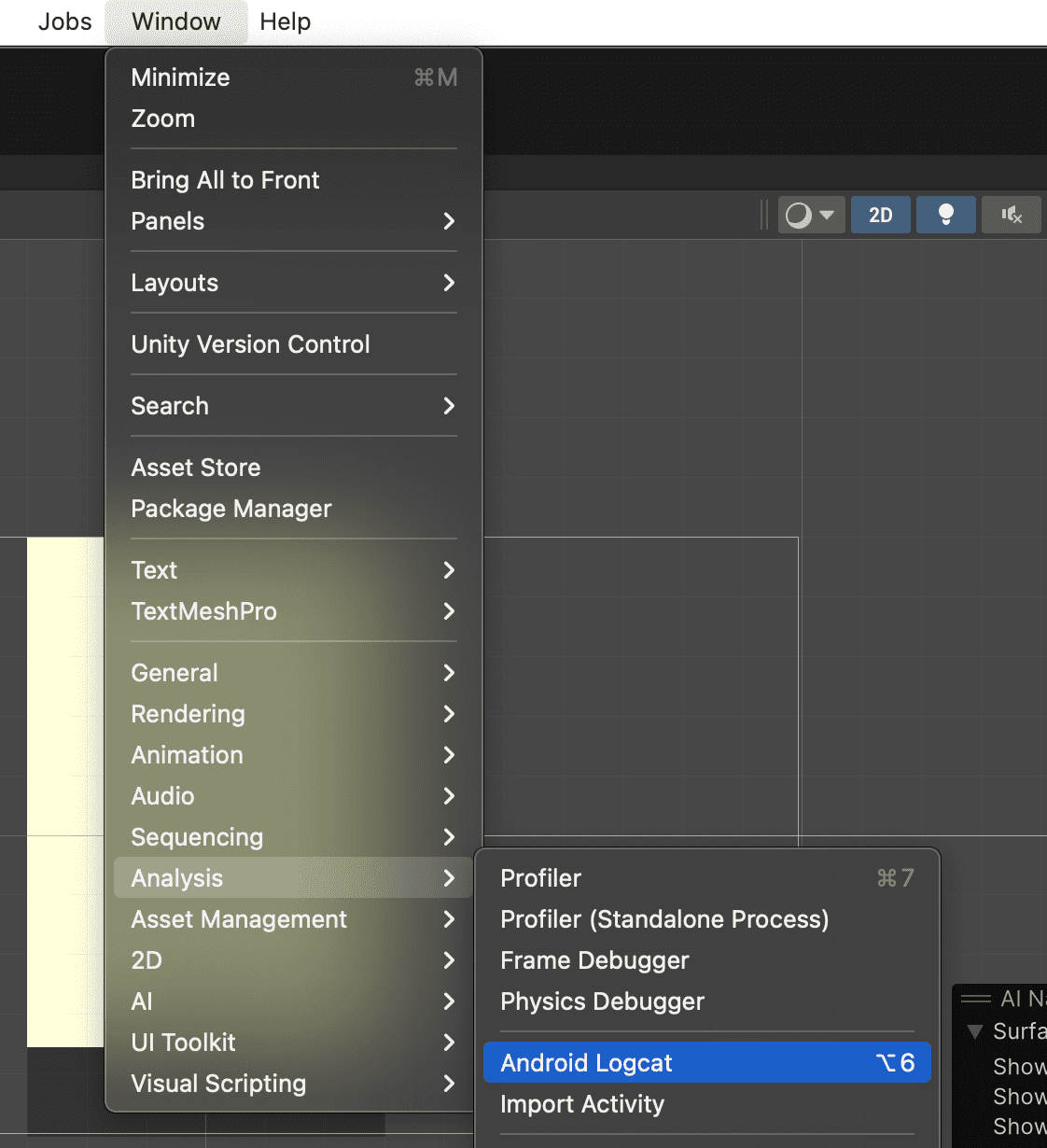The width and height of the screenshot is (1047, 1148).
Task: Expand the Layouts submenu
Action: click(x=294, y=283)
